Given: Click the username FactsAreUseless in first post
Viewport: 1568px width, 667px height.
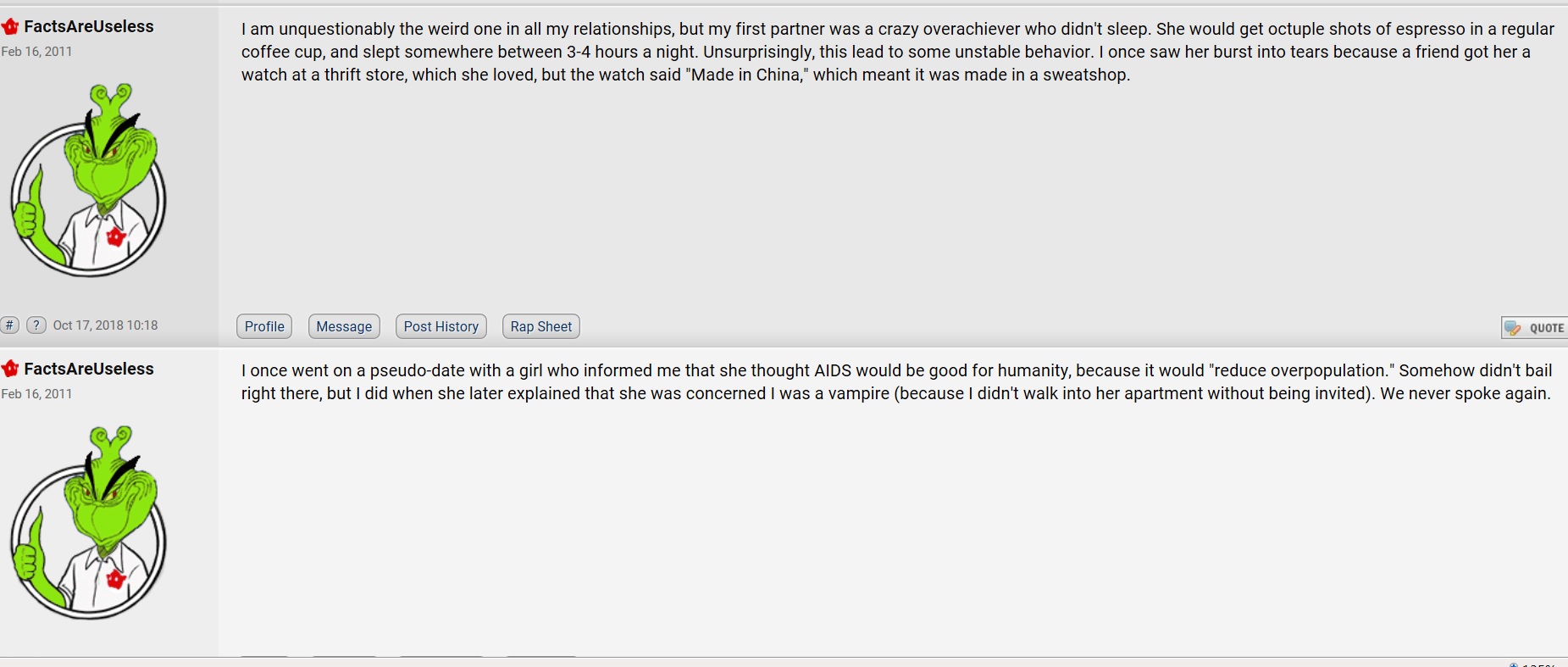Looking at the screenshot, I should point(89,27).
